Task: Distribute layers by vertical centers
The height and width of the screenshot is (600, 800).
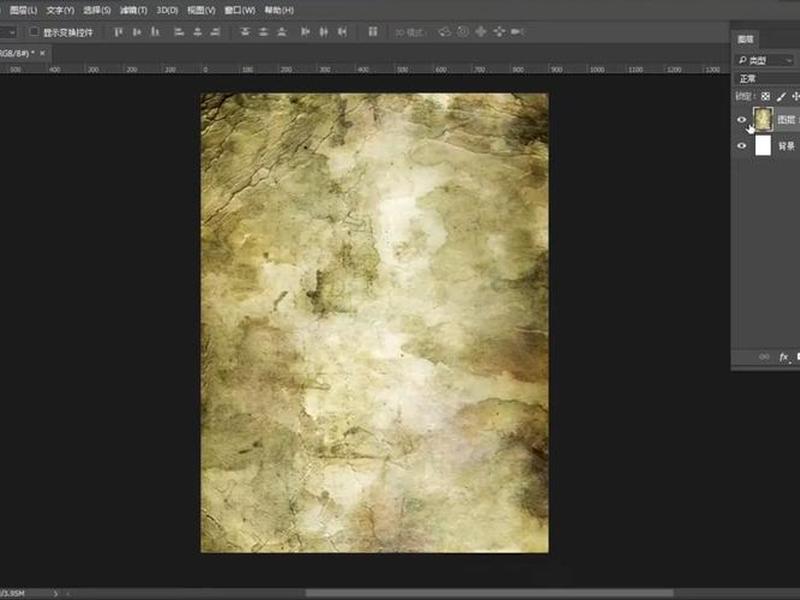Action: pyautogui.click(x=263, y=32)
